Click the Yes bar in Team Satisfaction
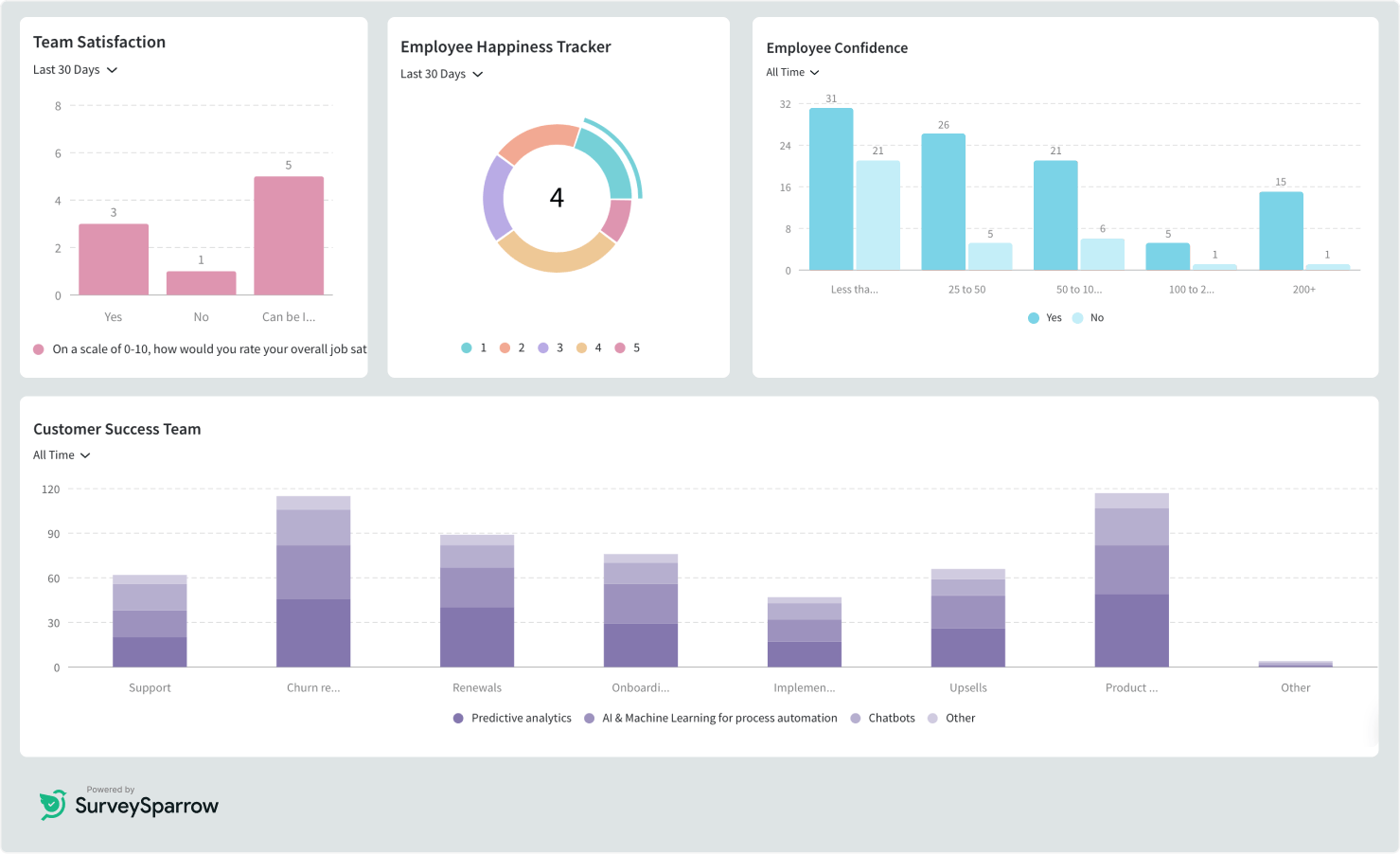Image resolution: width=1400 pixels, height=854 pixels. click(x=114, y=259)
